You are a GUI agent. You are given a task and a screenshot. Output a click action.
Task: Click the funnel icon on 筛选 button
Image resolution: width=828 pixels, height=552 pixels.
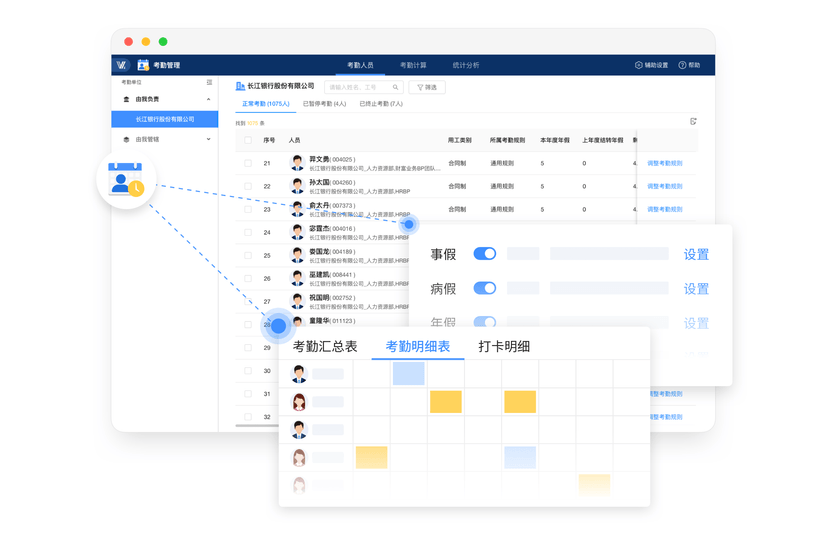420,87
